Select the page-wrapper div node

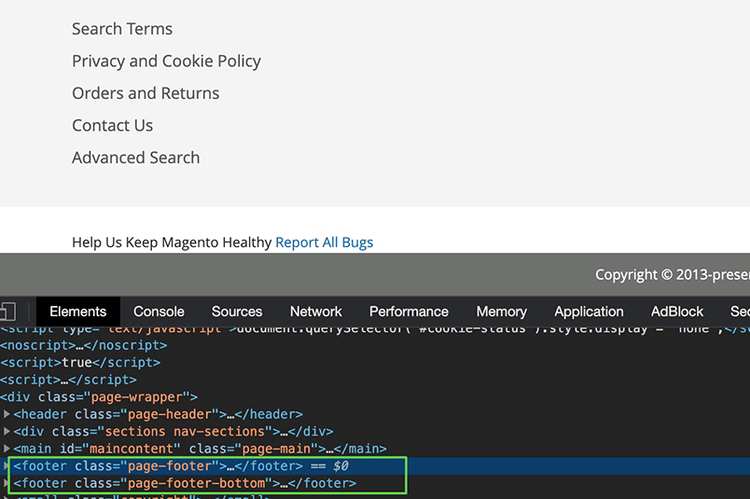(x=100, y=397)
